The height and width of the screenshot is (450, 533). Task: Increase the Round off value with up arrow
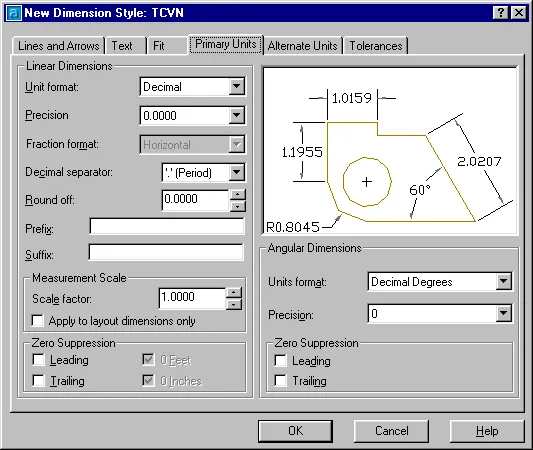click(x=238, y=195)
